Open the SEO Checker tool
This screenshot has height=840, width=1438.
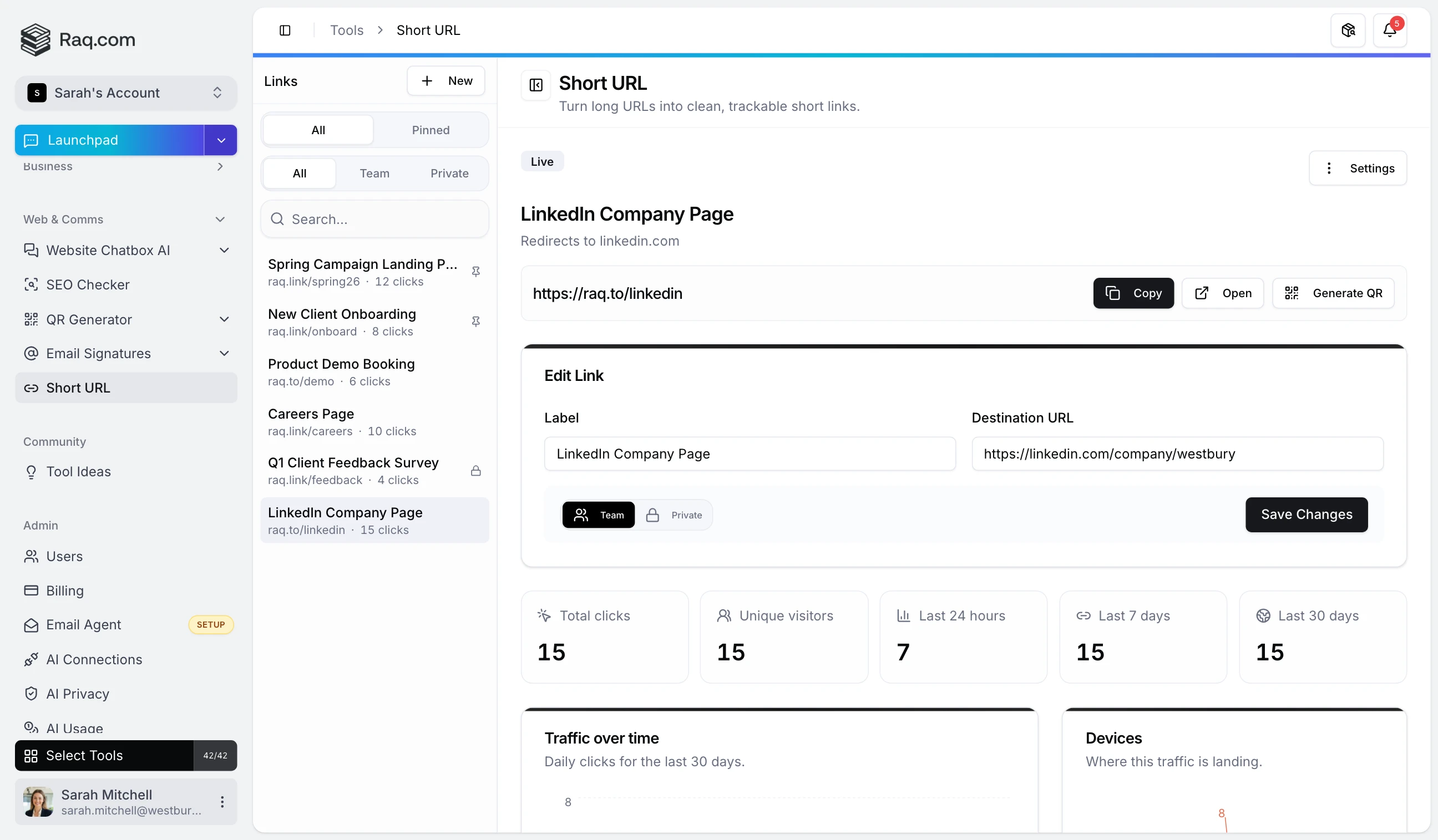87,284
